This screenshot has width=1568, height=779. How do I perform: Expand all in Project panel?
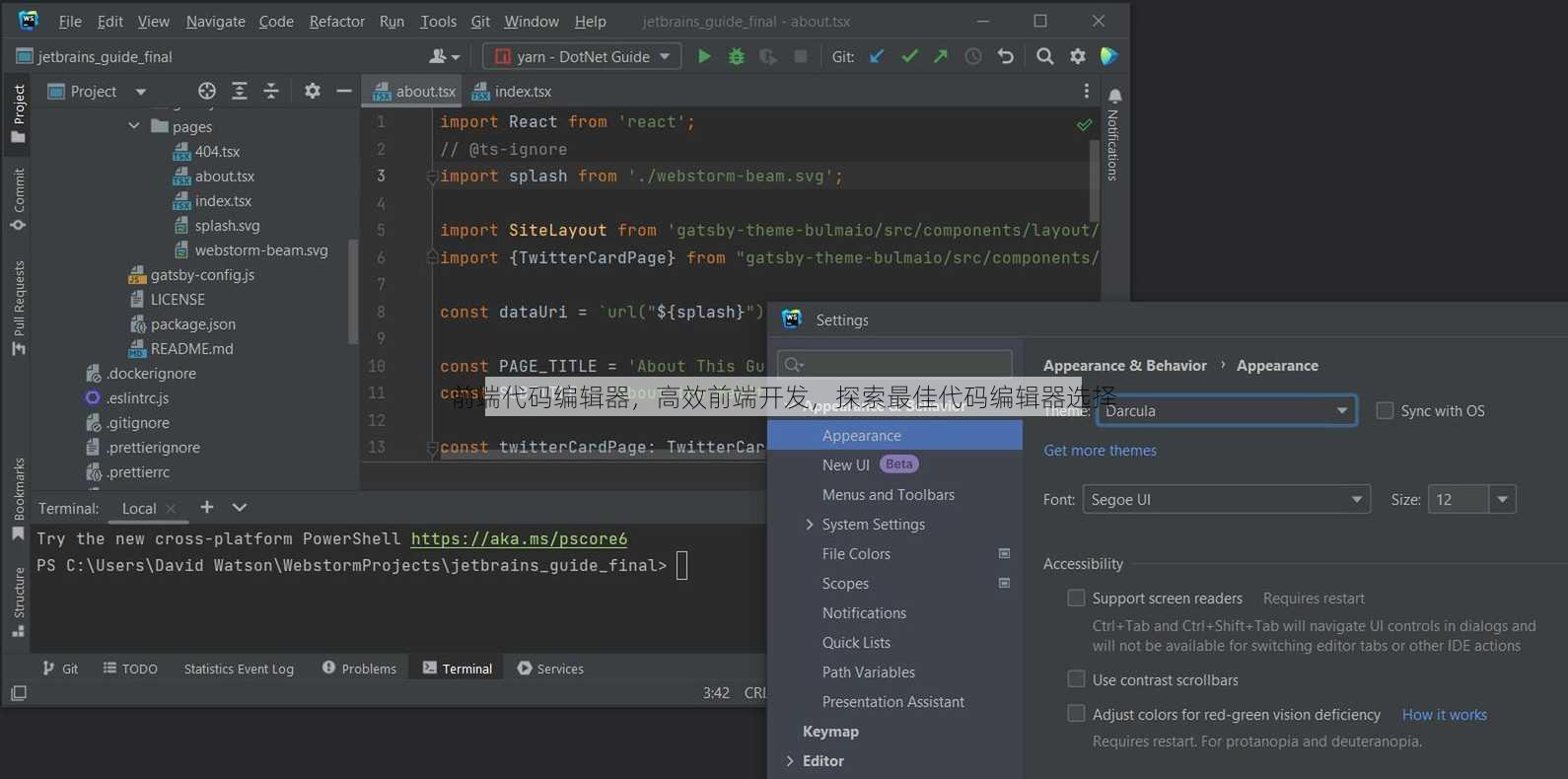pos(240,92)
